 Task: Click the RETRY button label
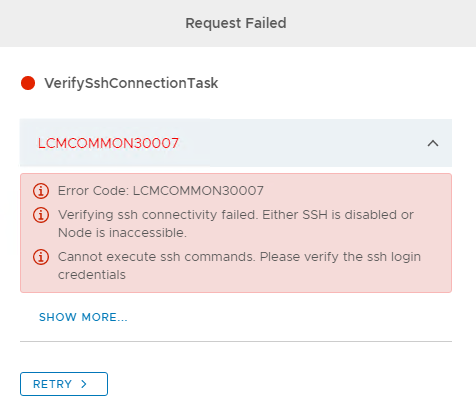point(53,384)
